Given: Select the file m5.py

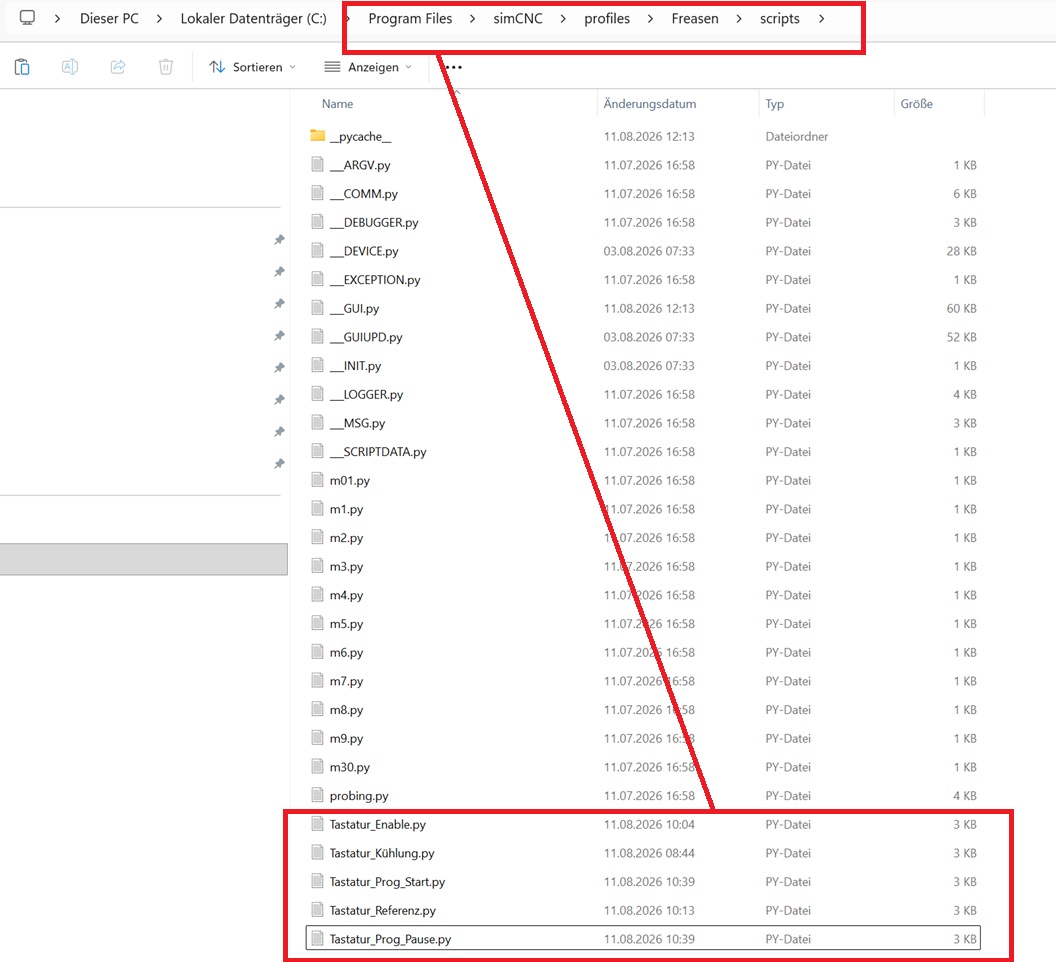Looking at the screenshot, I should coord(346,624).
